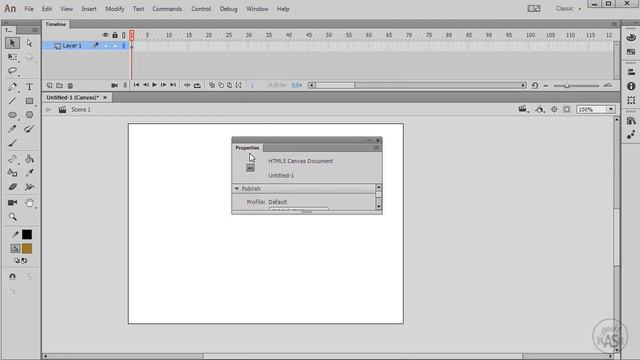Viewport: 640px width, 360px height.
Task: Click the New Layer icon in Timeline
Action: (49, 85)
